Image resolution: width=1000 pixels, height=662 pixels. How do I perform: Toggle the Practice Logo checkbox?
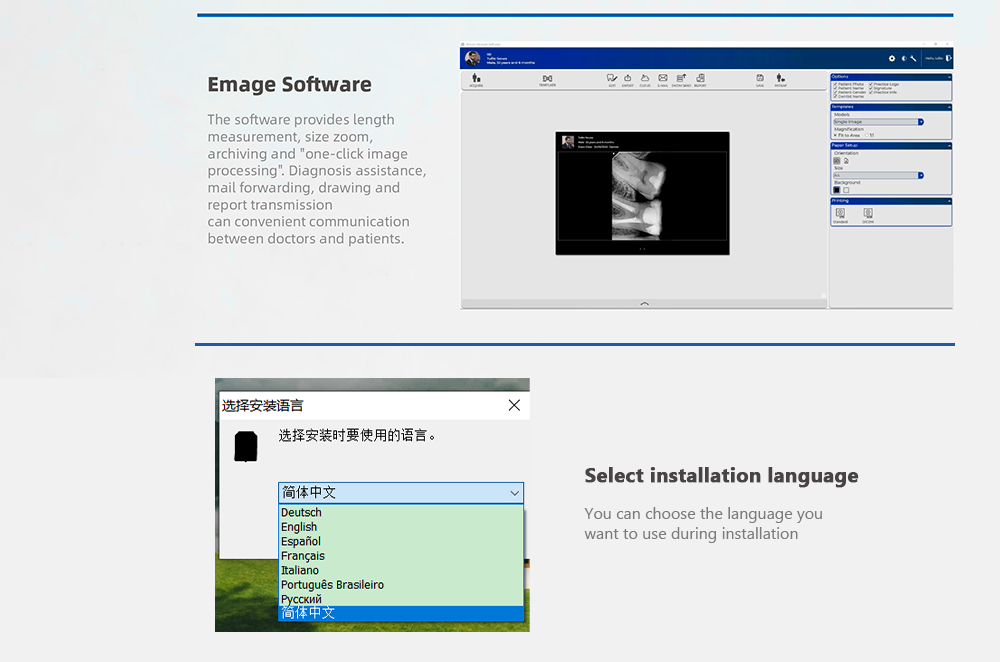click(x=871, y=84)
